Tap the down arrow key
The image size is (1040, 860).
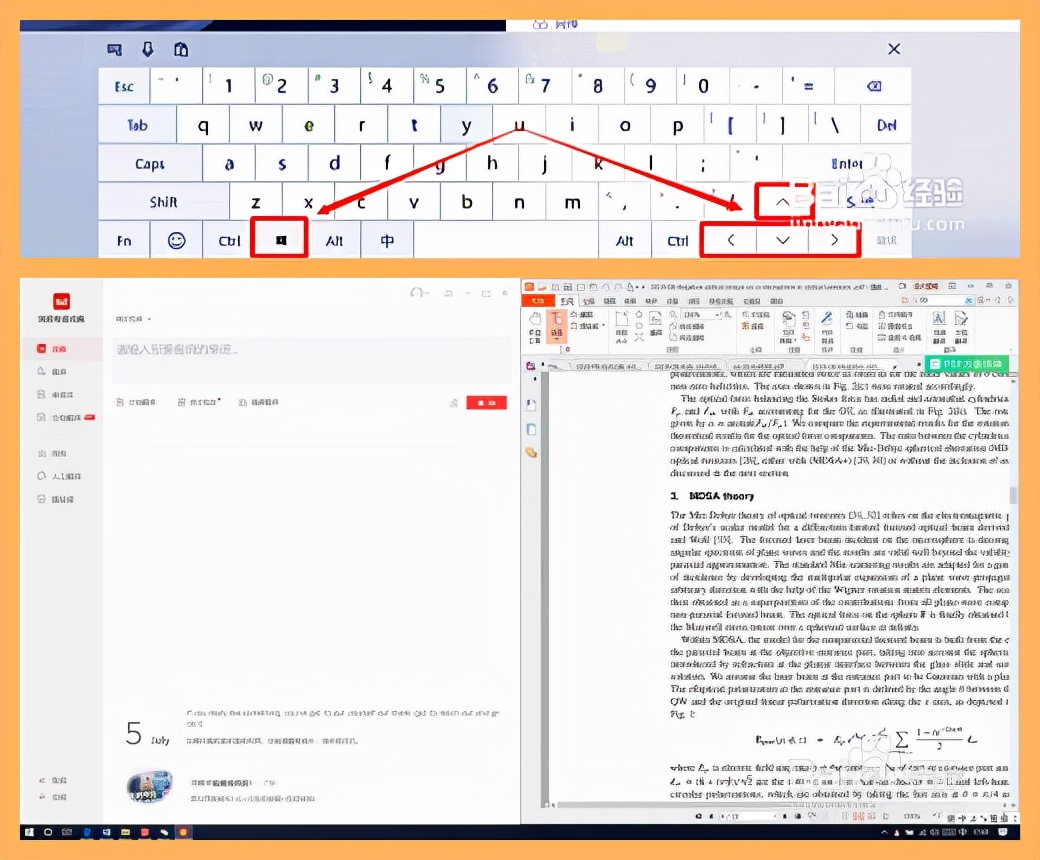(x=783, y=240)
